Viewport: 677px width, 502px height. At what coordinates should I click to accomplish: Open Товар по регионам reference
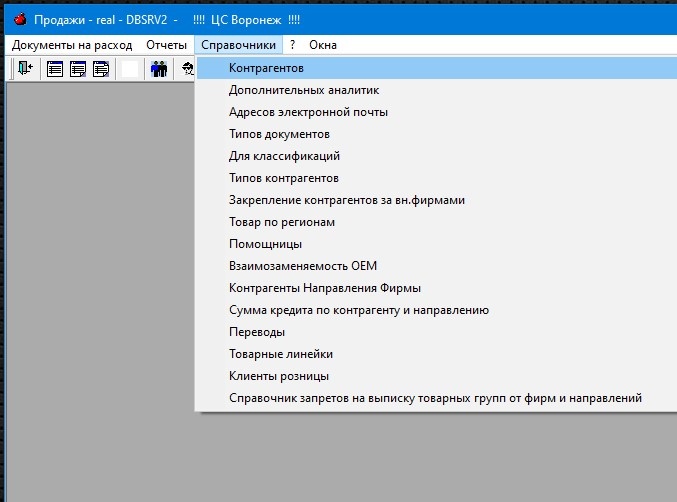click(437, 222)
